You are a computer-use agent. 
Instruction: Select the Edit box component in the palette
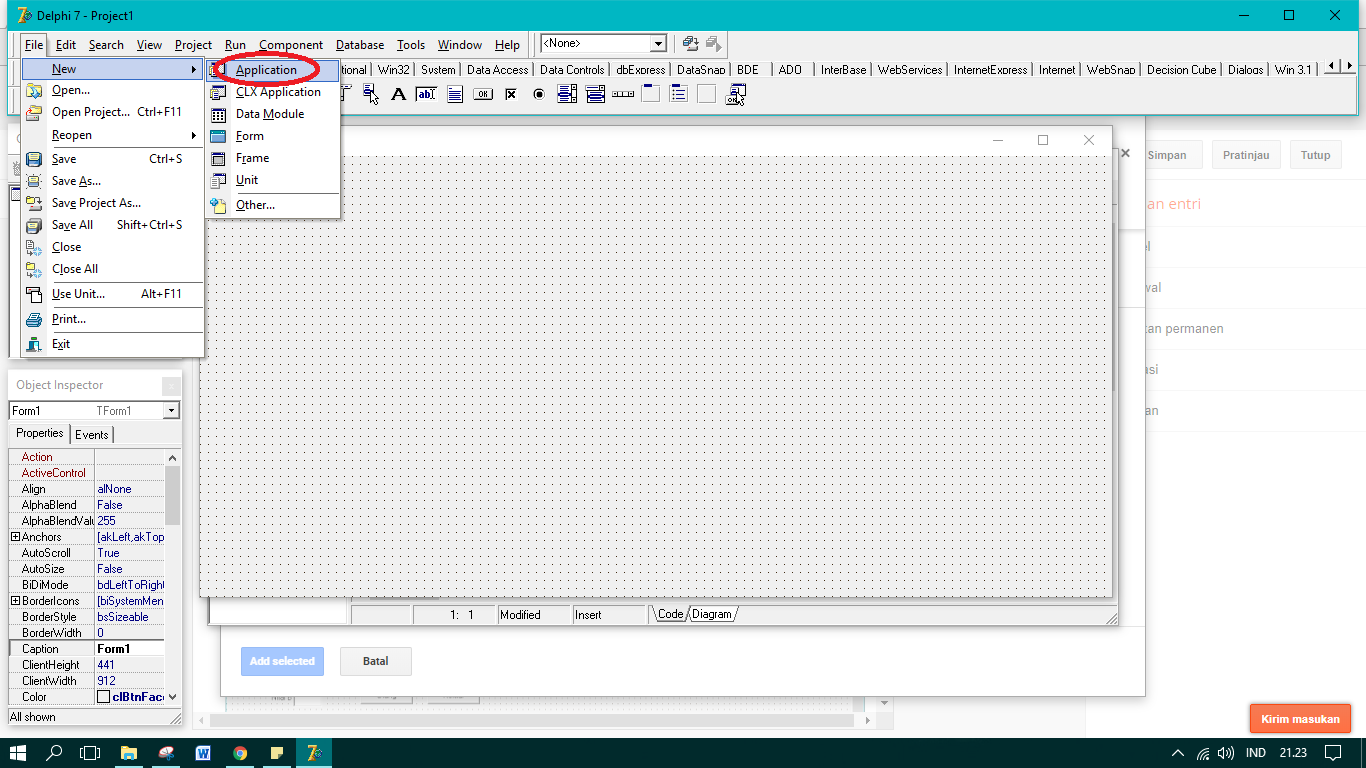[426, 94]
